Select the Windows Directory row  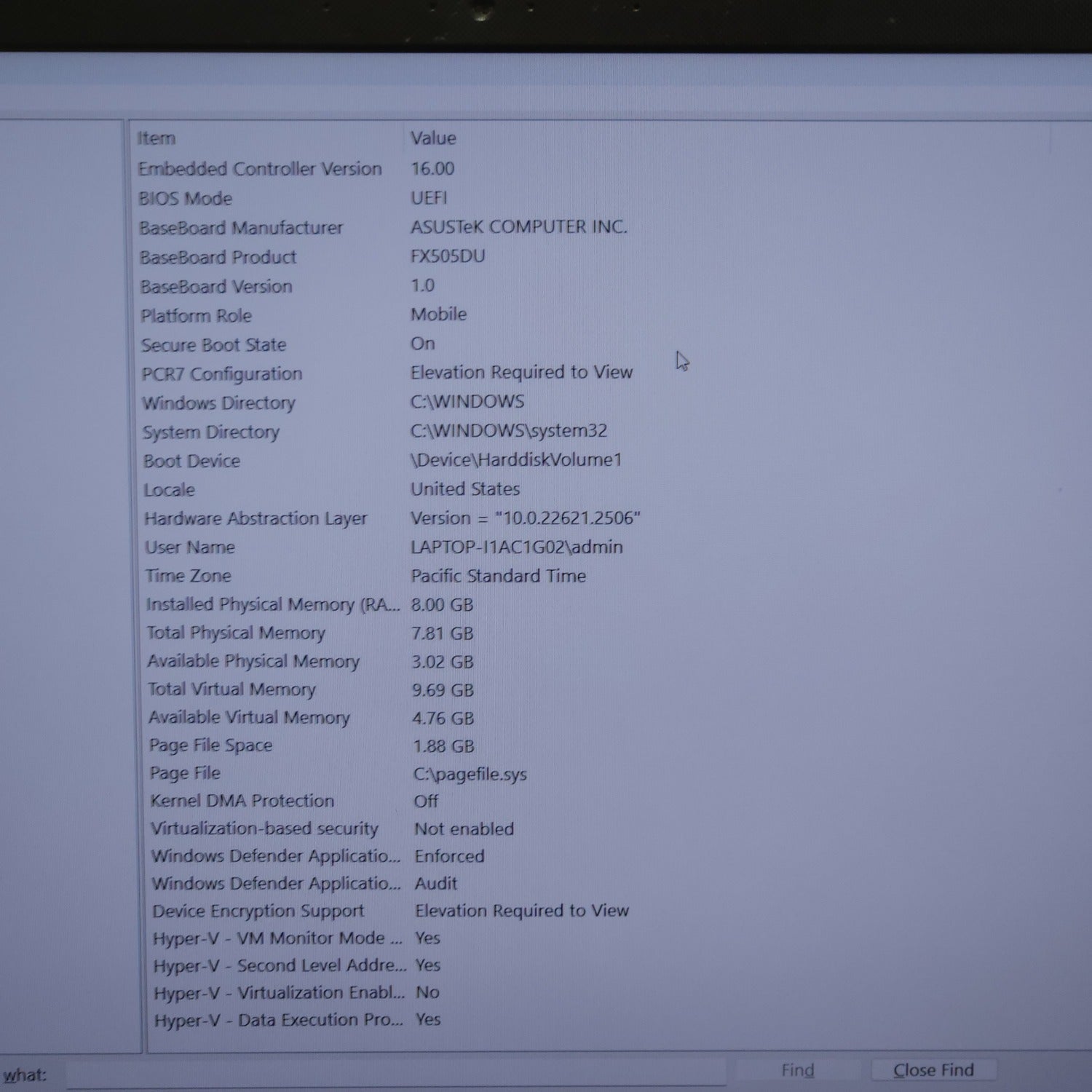tap(219, 403)
